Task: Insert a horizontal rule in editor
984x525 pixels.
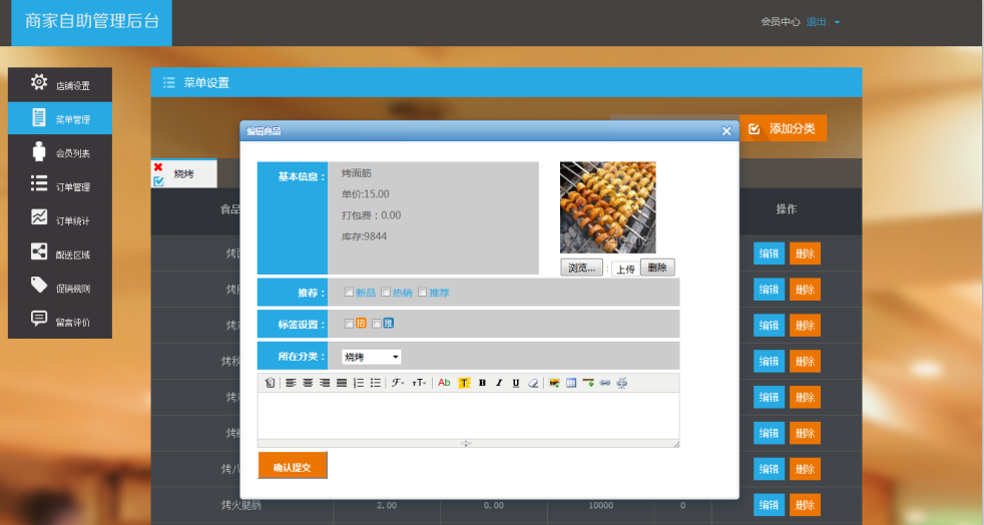Action: [588, 383]
